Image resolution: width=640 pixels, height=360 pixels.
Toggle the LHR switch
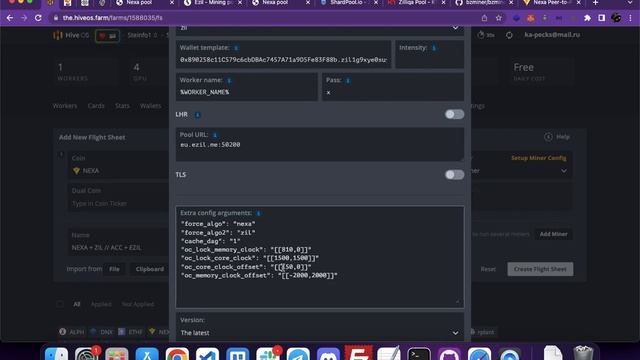click(x=454, y=114)
